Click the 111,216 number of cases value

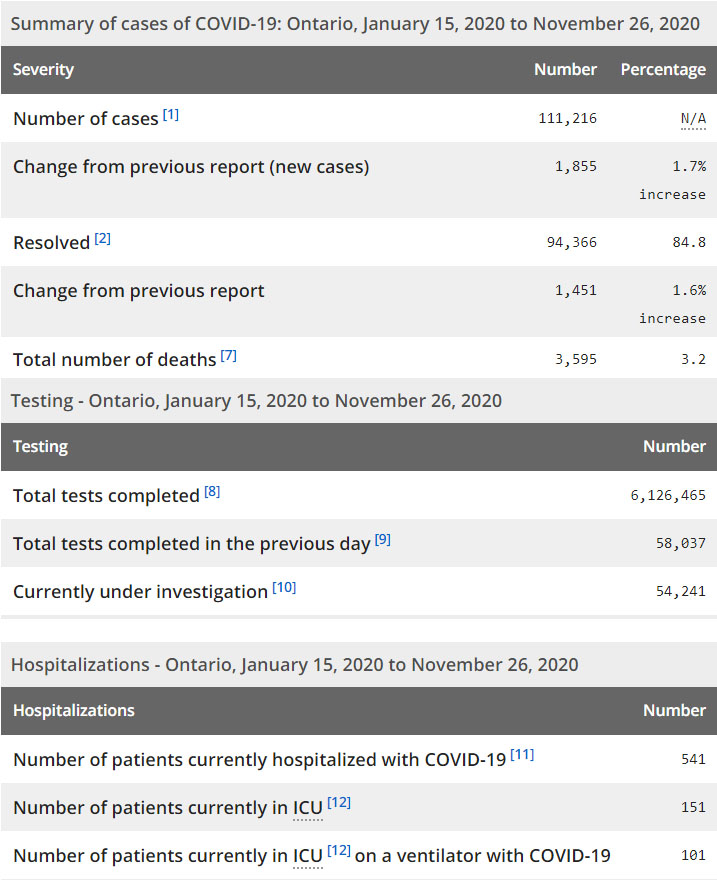click(x=567, y=119)
